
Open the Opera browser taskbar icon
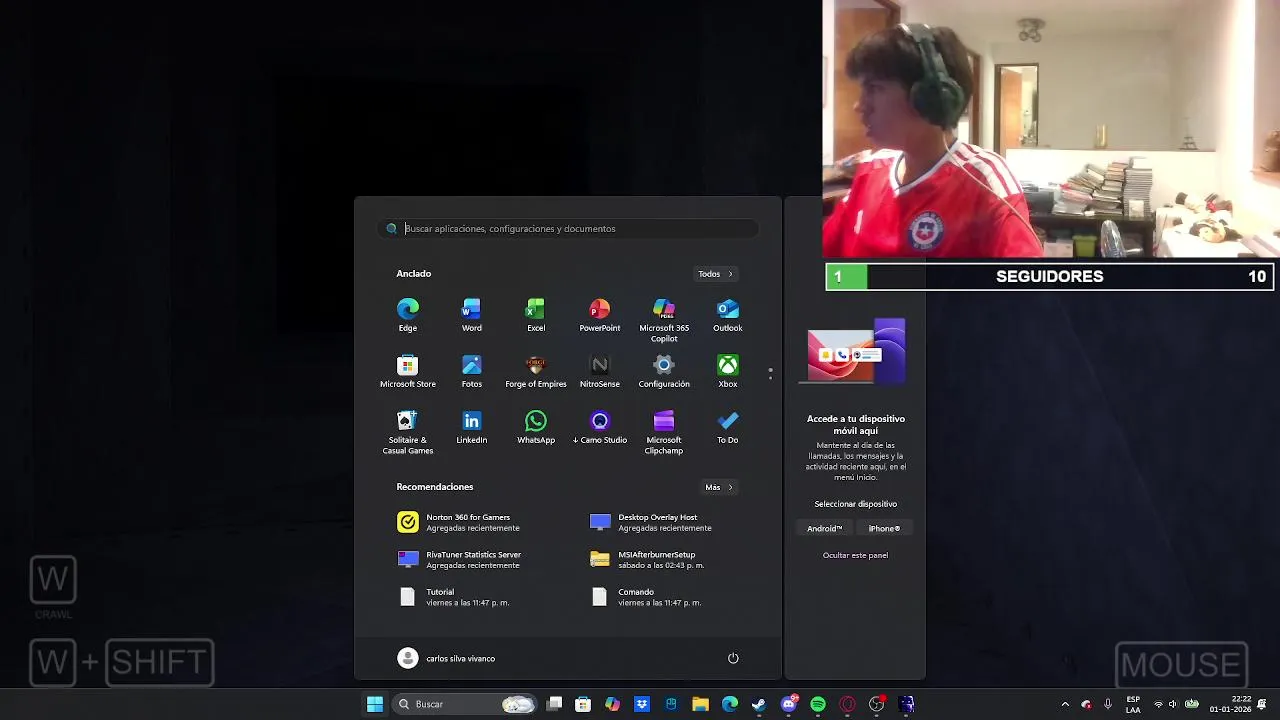pyautogui.click(x=848, y=704)
